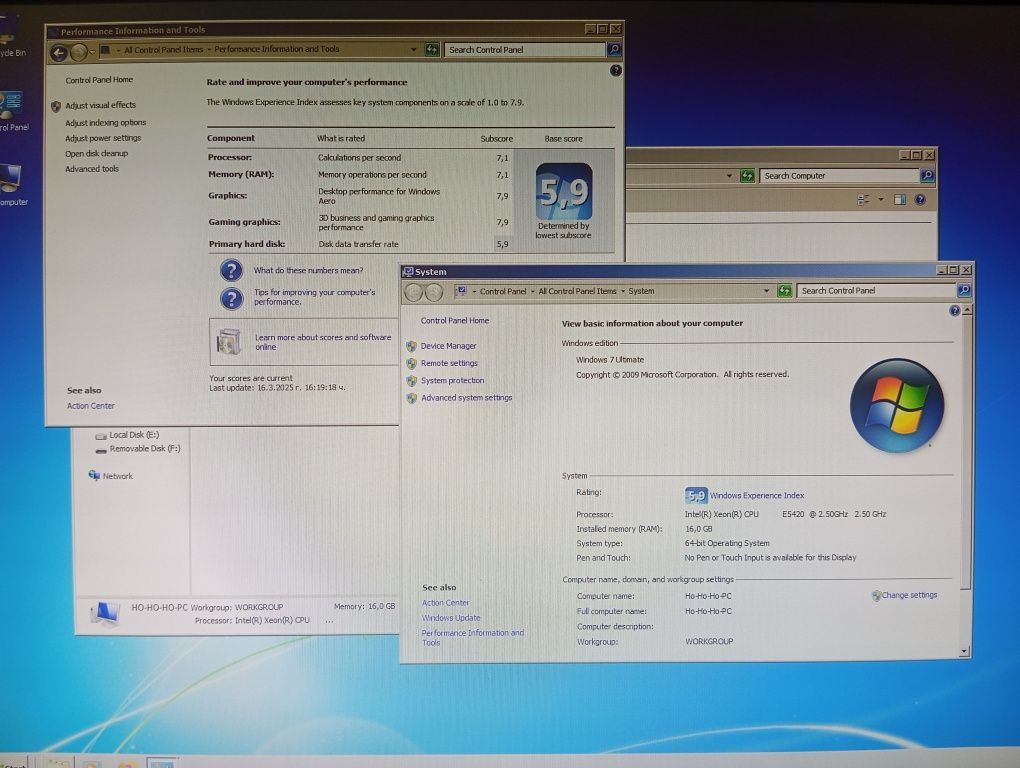
Task: Refresh the Computer window
Action: coord(747,176)
